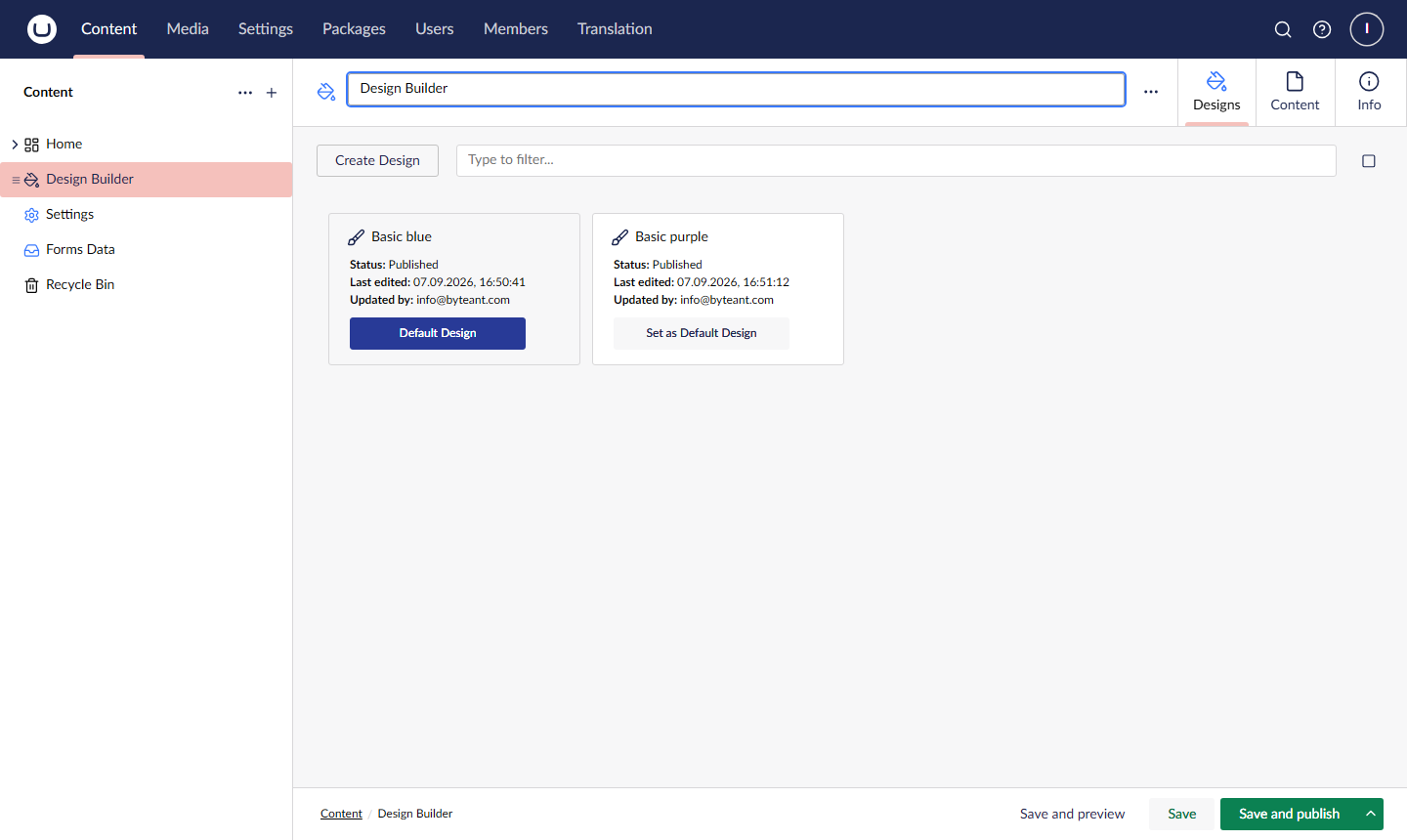1407x840 pixels.
Task: Click the paint bucket icon beside name field
Action: click(x=326, y=91)
